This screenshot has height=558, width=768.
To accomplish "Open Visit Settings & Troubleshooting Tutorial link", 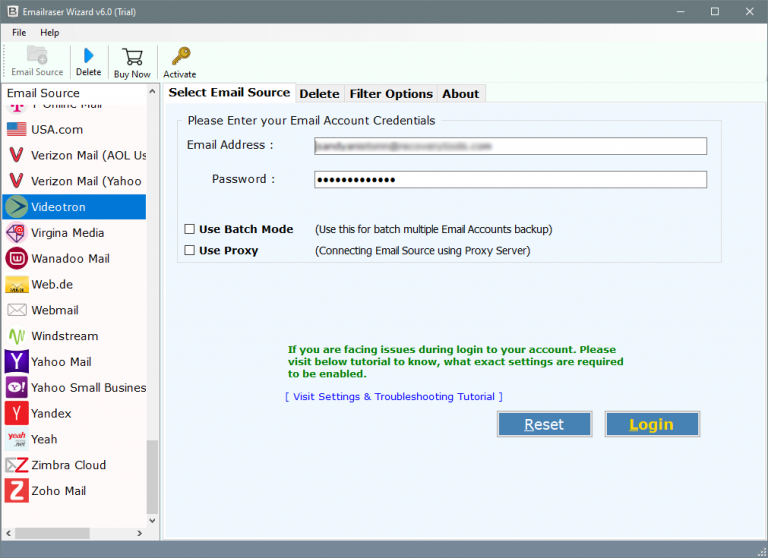I will (x=394, y=396).
